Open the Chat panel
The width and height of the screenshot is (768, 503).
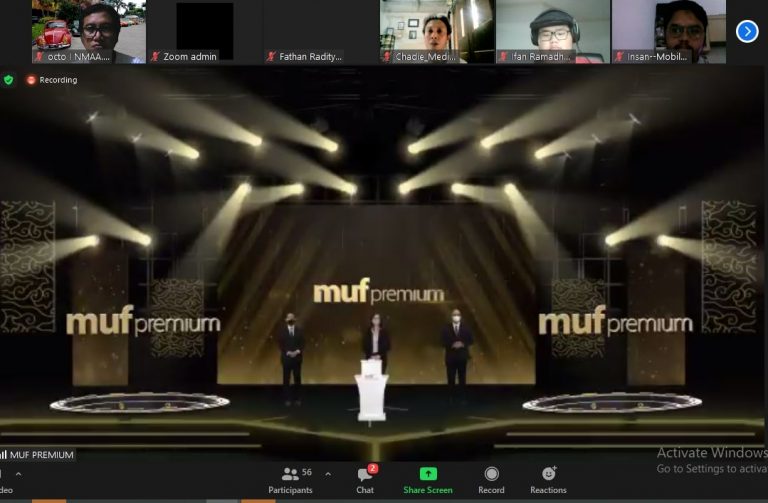coord(365,480)
